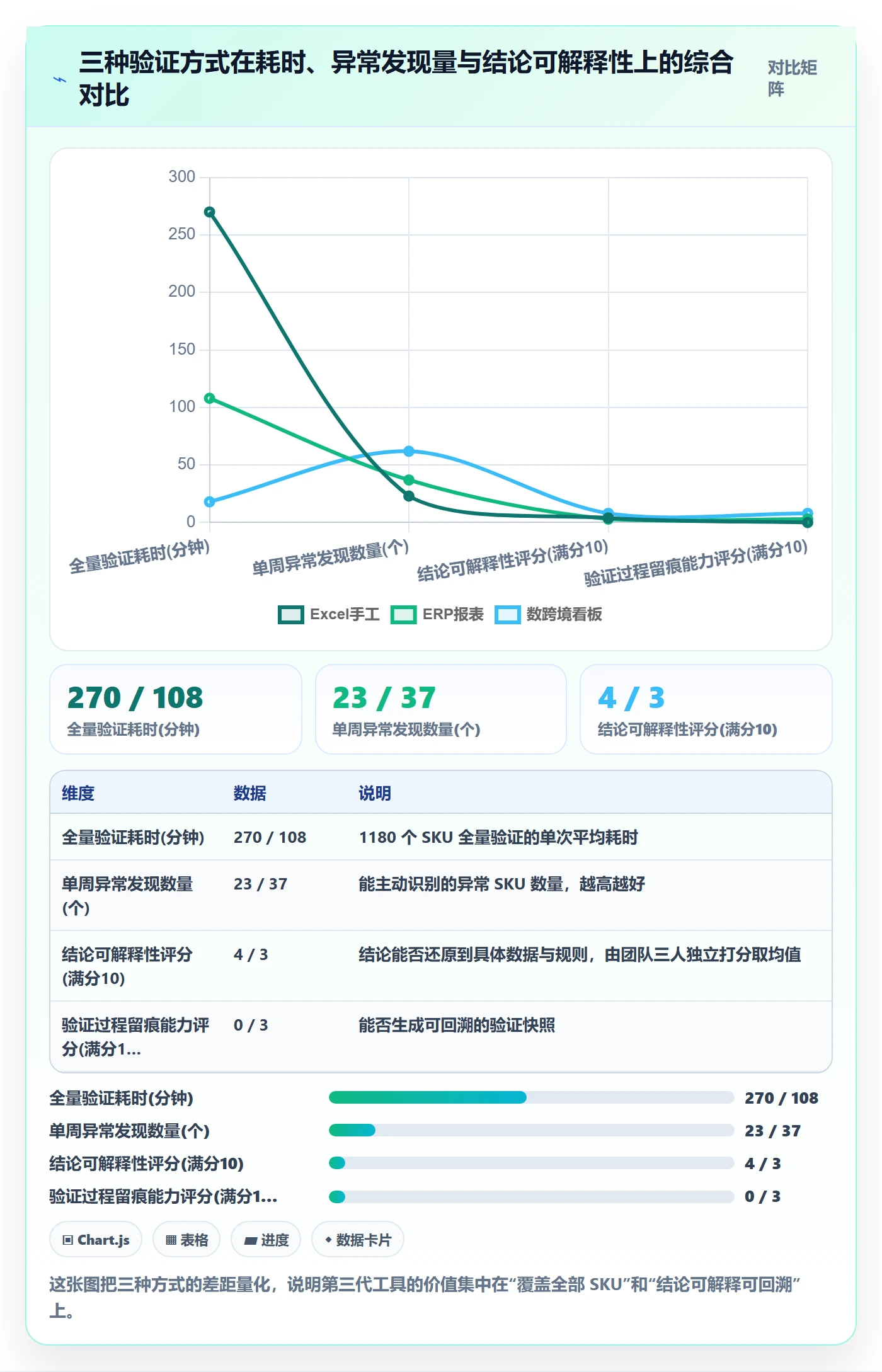The image size is (882, 1372).
Task: Click the chart x-axis label 单周异常发现数量(个)
Action: (330, 558)
